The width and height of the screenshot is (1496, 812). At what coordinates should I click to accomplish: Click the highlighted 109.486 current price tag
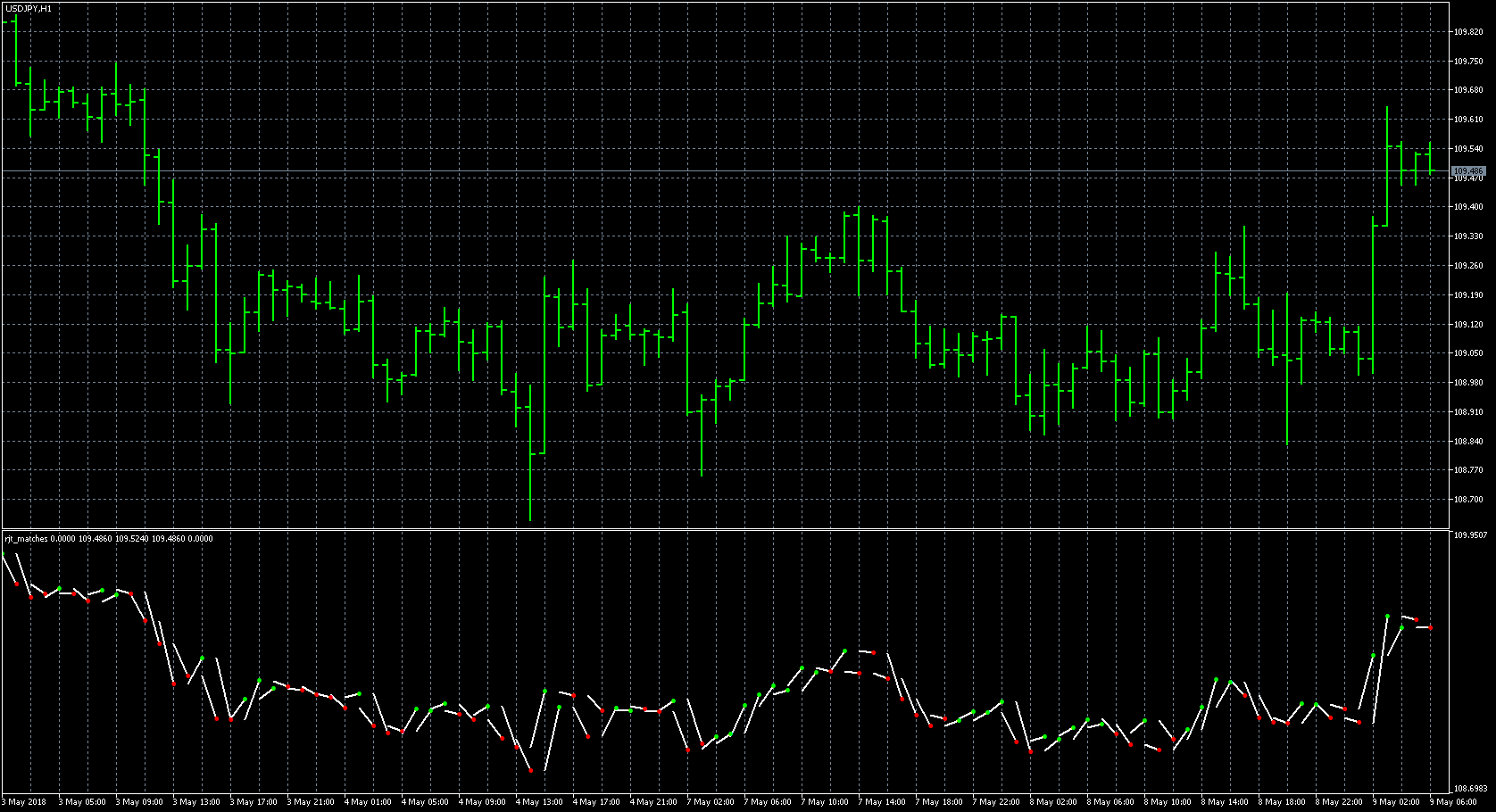1467,170
